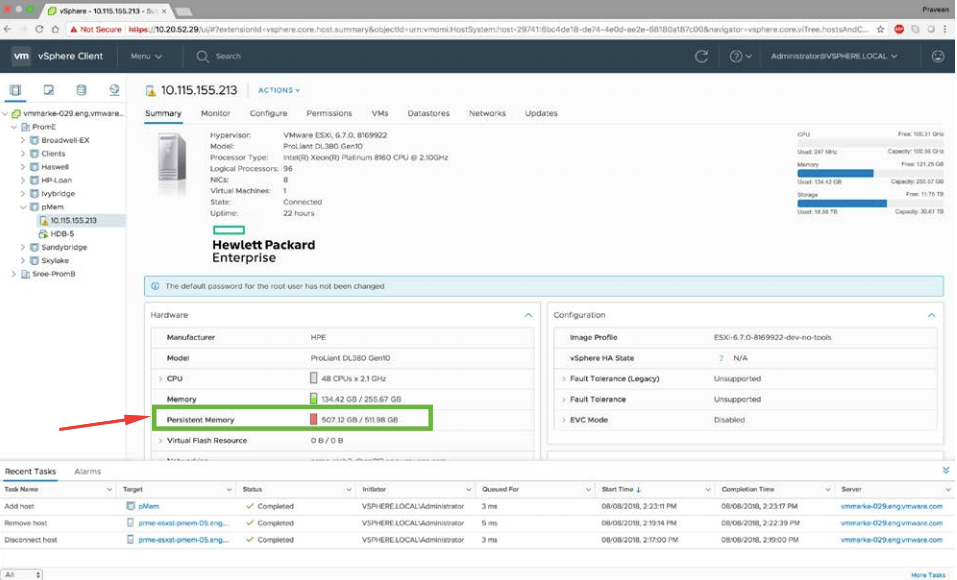Collapse the Hardware panel
This screenshot has height=580, width=957.
529,315
